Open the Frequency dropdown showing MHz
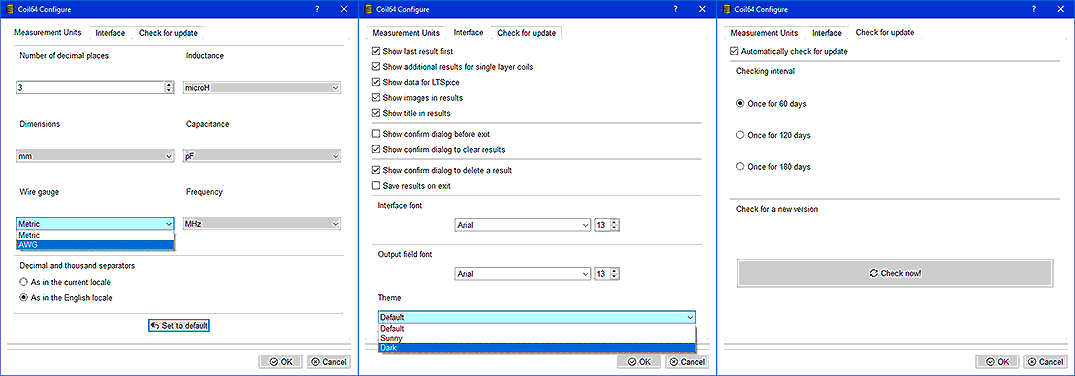This screenshot has width=1075, height=376. (x=262, y=224)
